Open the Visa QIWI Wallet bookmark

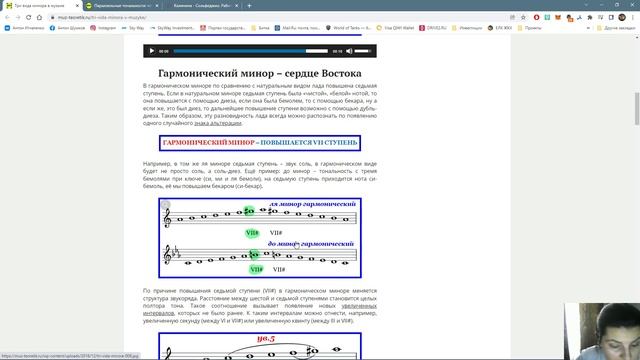point(395,28)
